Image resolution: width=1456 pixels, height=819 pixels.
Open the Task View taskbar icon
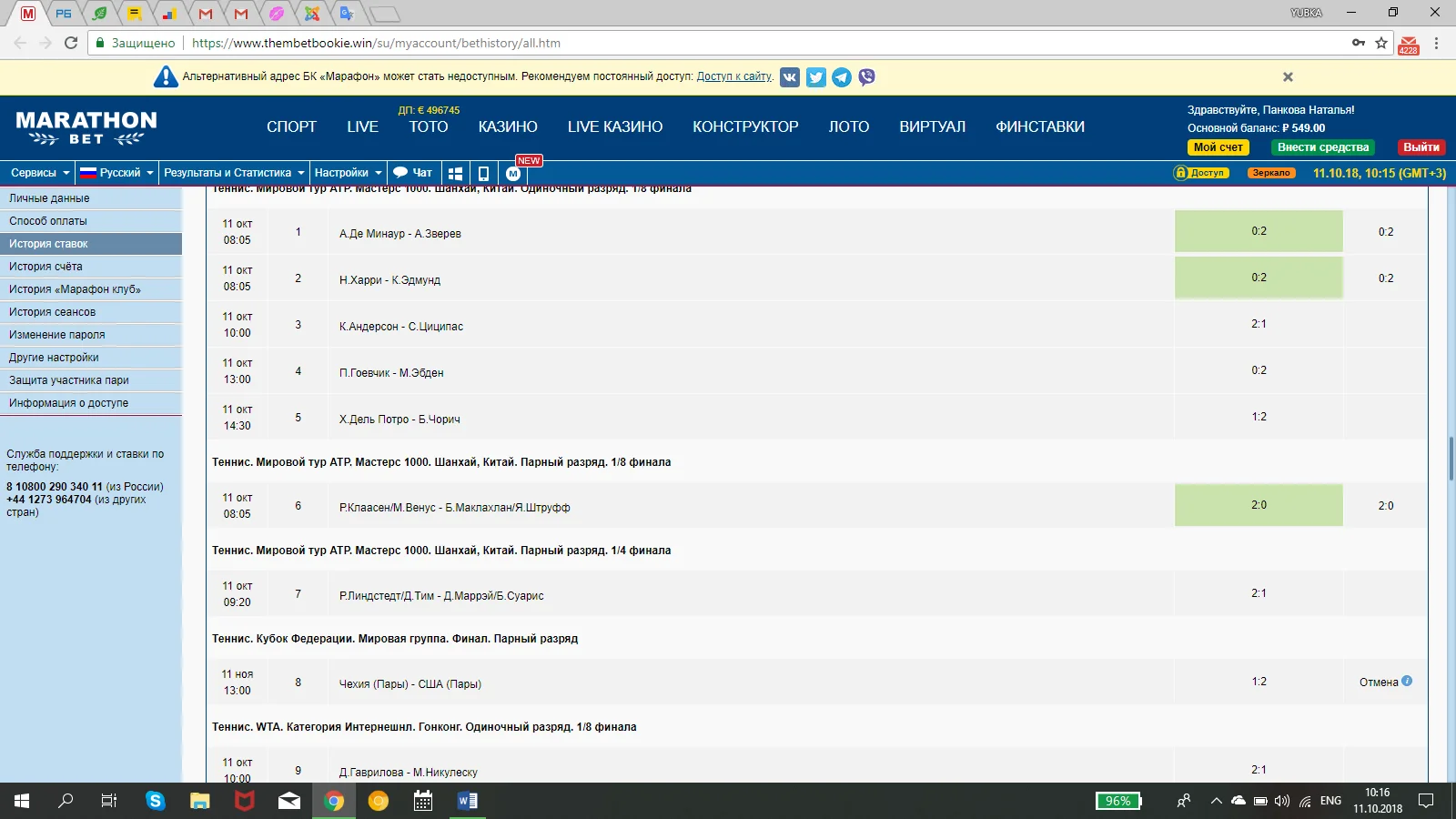[x=109, y=801]
